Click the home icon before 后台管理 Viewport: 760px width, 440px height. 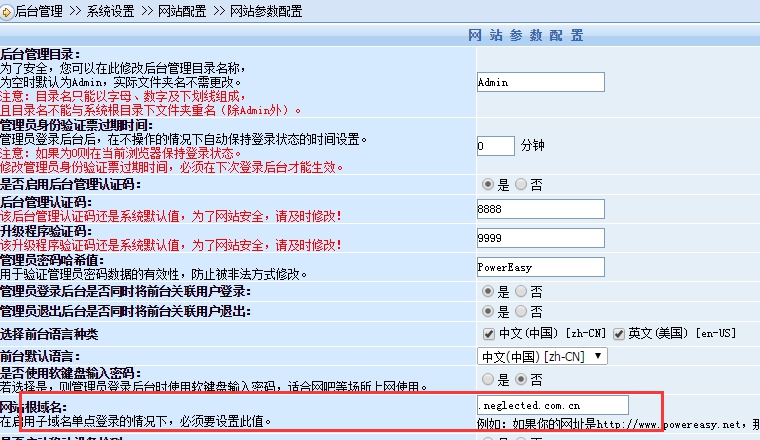tap(8, 10)
